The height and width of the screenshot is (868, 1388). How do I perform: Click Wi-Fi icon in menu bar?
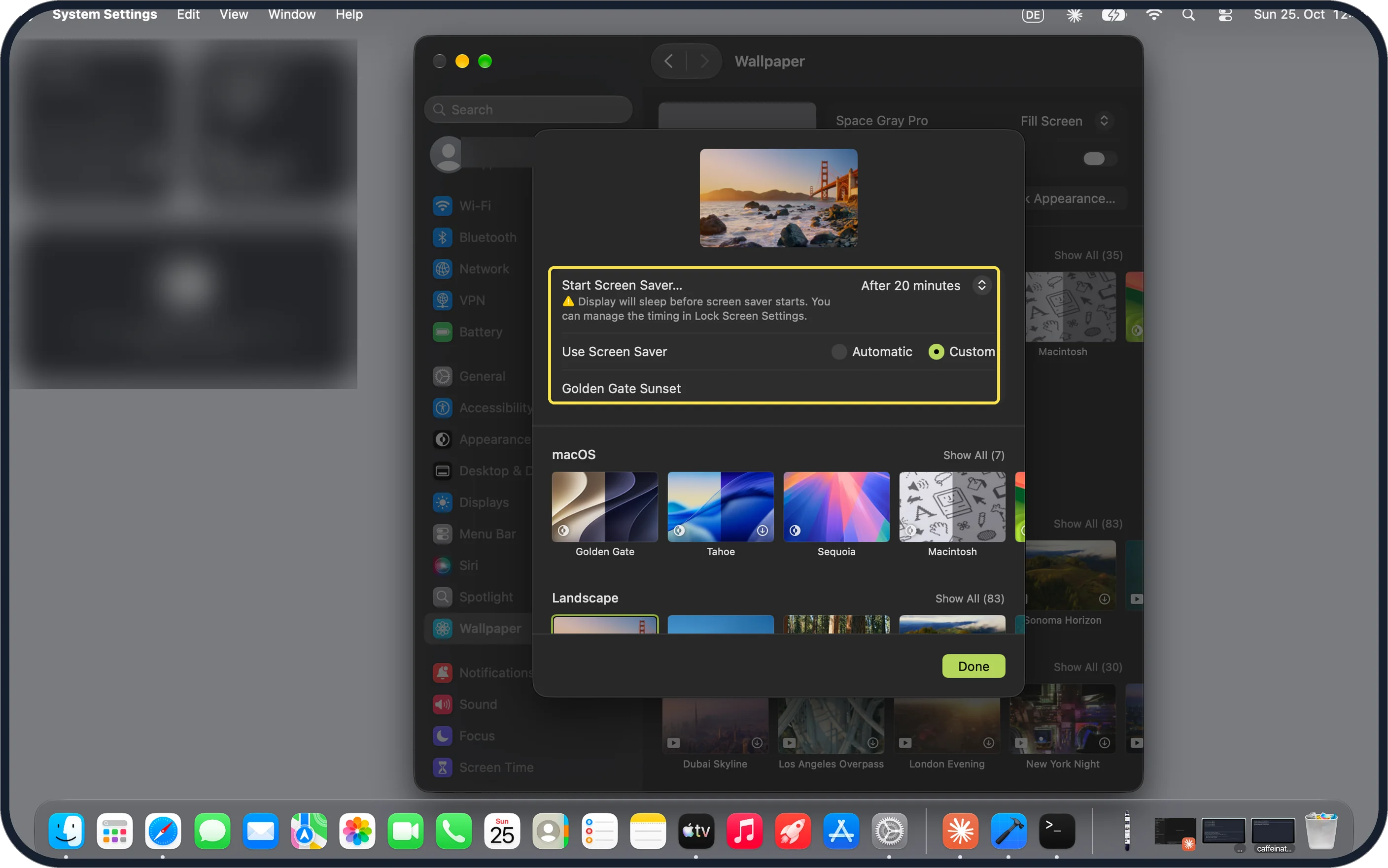1154,15
